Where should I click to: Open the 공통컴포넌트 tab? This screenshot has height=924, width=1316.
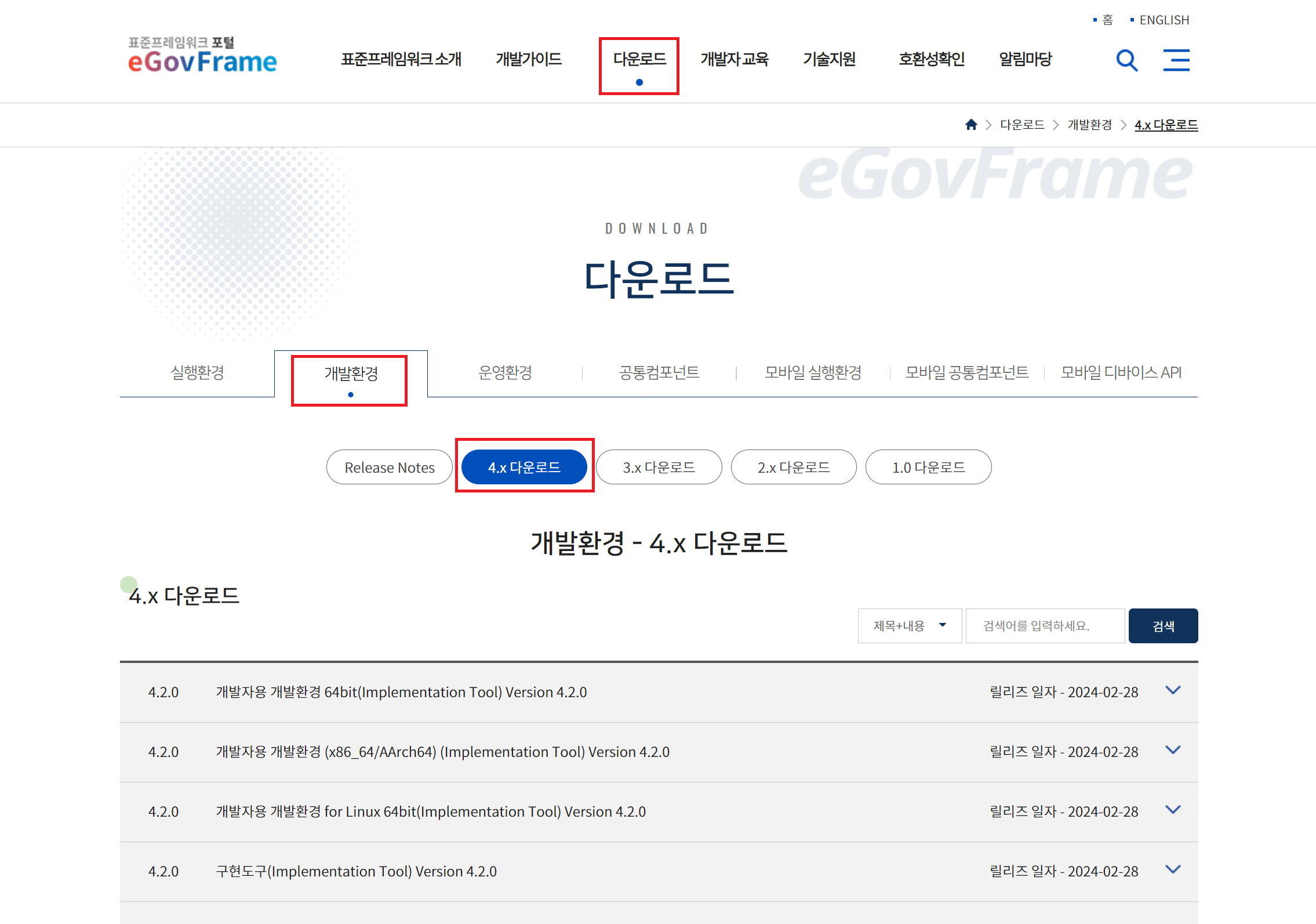click(659, 372)
